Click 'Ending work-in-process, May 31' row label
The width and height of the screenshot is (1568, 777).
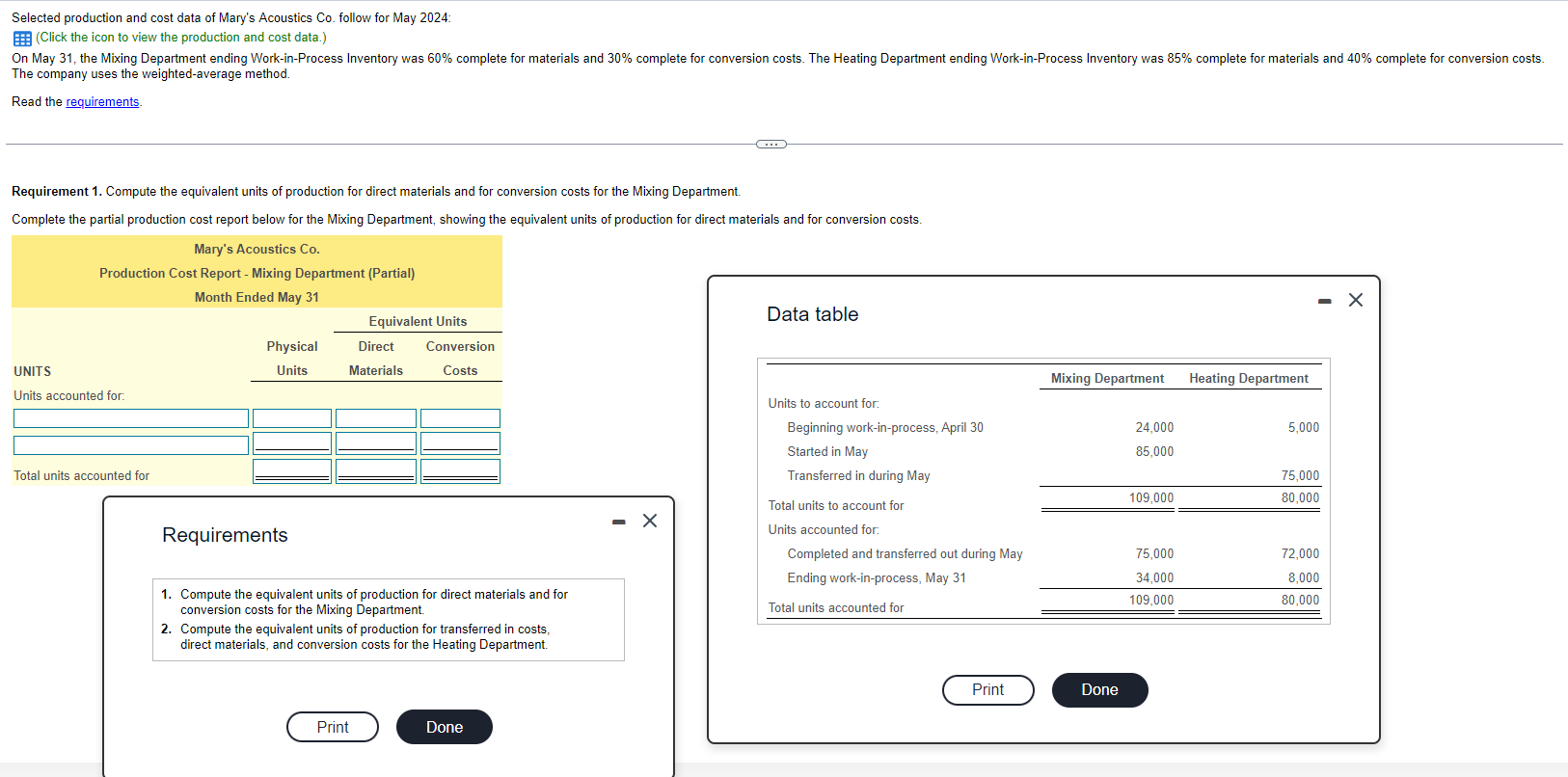[877, 578]
